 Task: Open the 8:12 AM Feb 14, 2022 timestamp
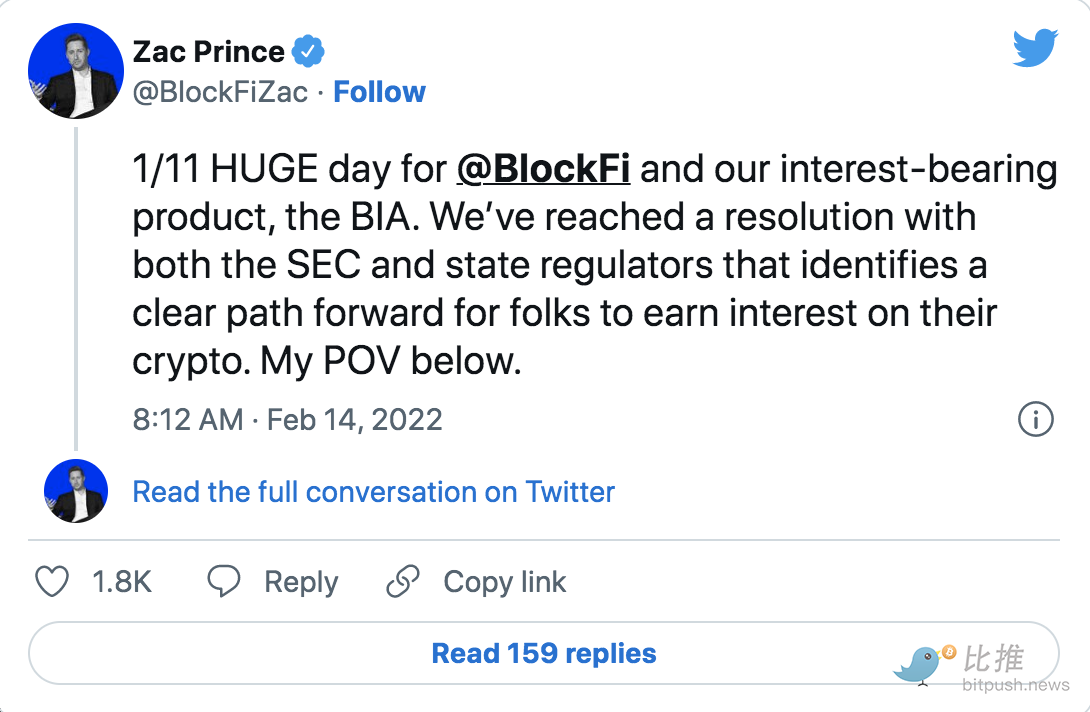(287, 419)
